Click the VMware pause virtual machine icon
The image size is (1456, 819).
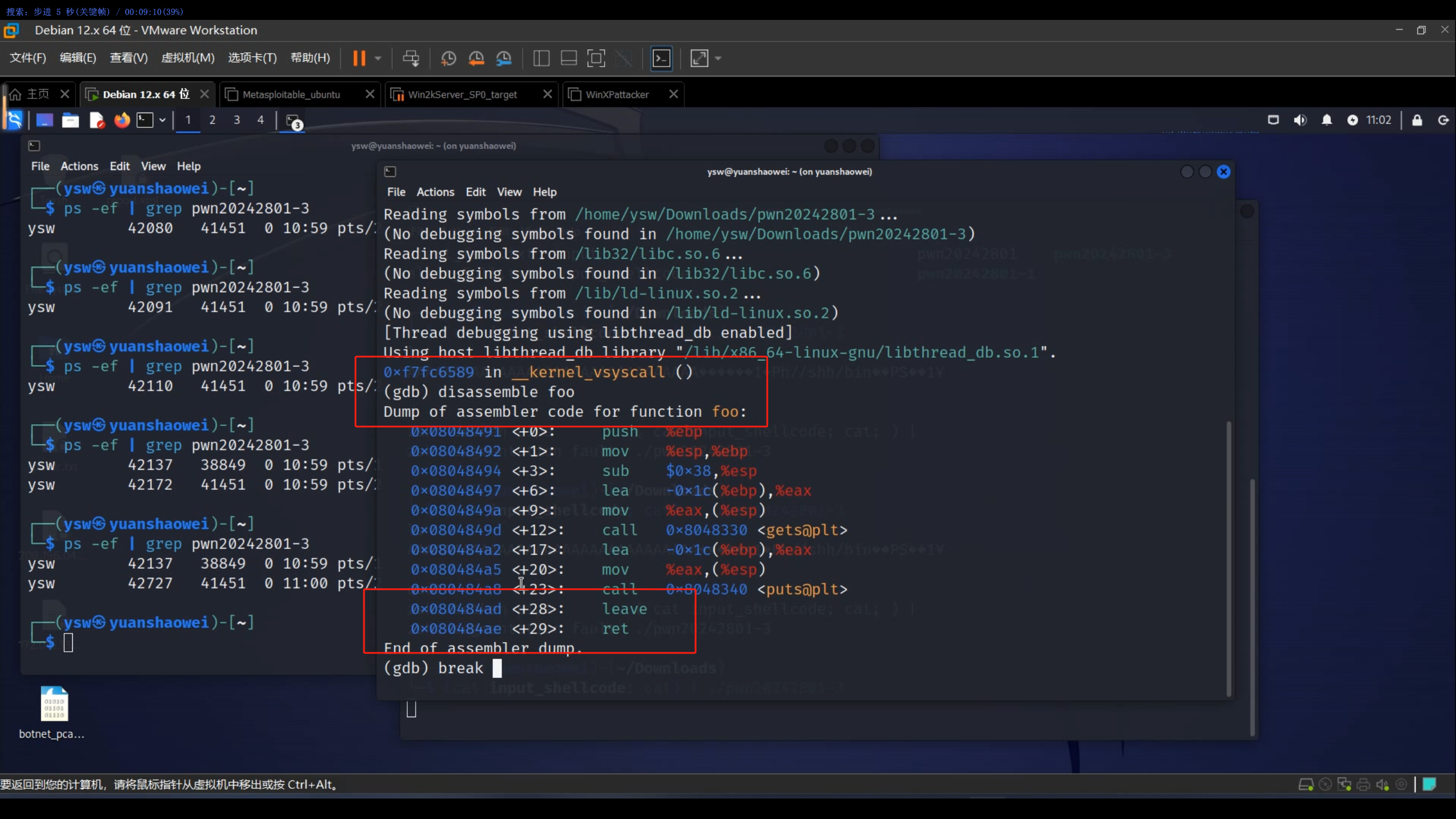[x=359, y=58]
